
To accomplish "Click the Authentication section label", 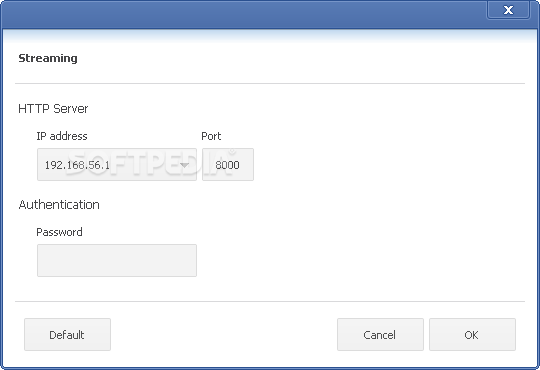I will [x=59, y=205].
